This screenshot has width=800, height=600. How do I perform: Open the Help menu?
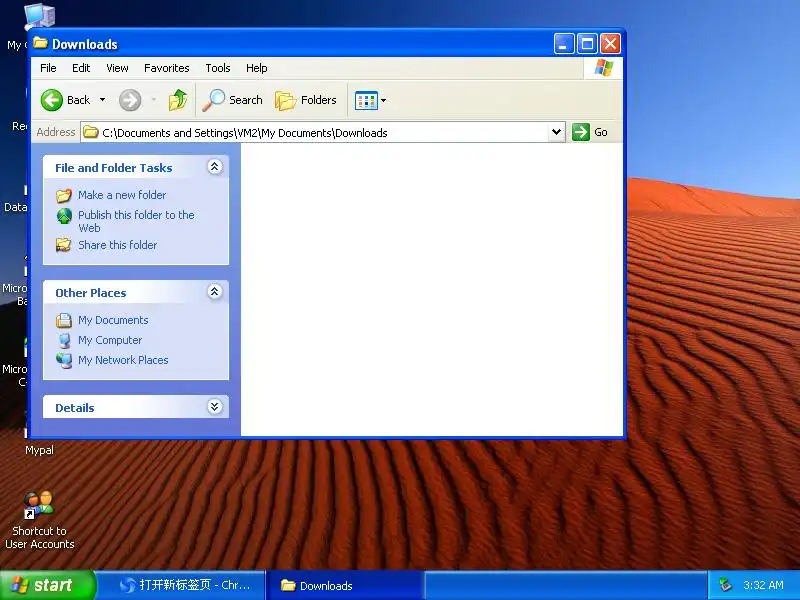tap(257, 68)
